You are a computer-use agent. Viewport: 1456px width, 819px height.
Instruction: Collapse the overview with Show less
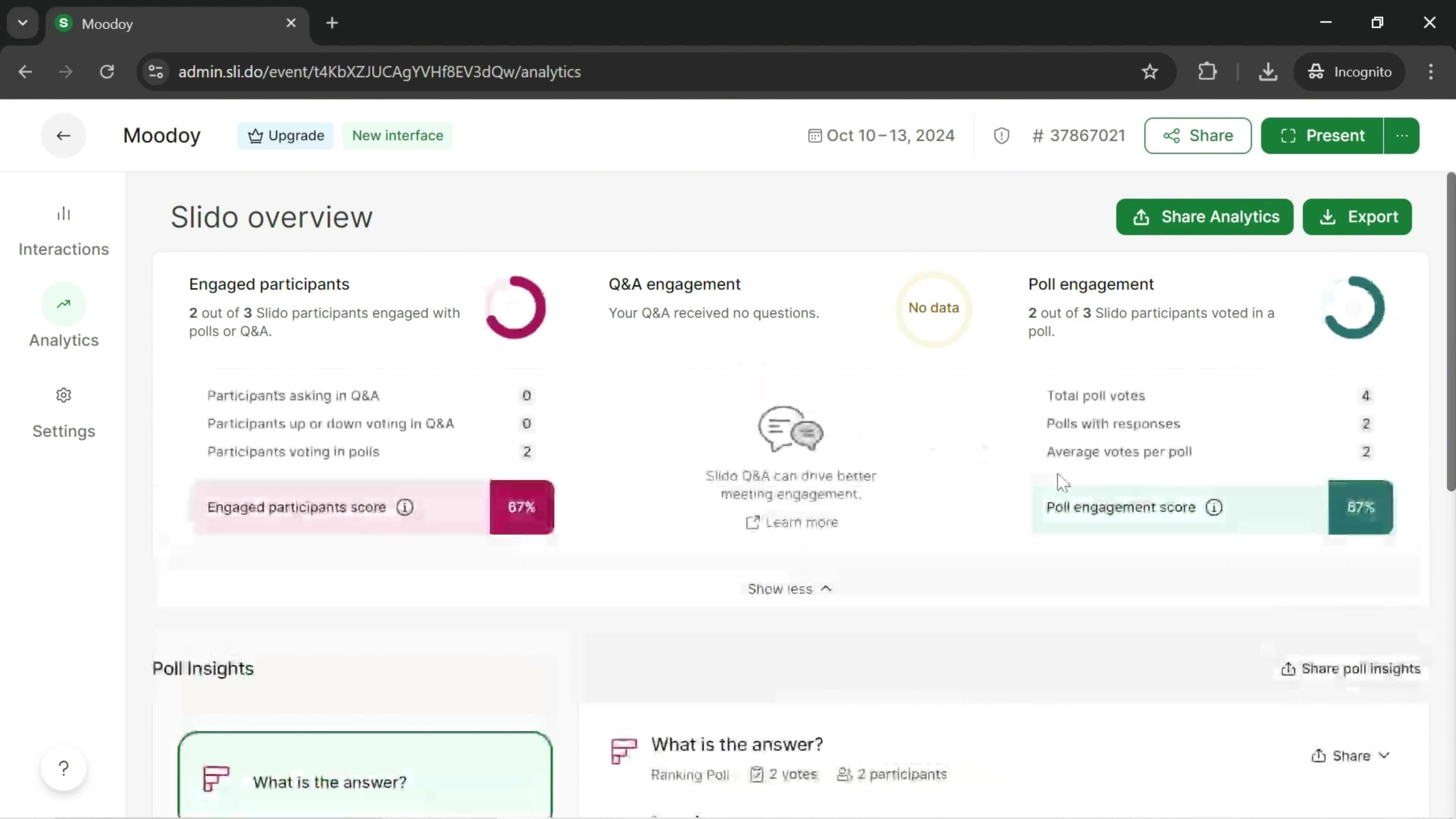789,589
